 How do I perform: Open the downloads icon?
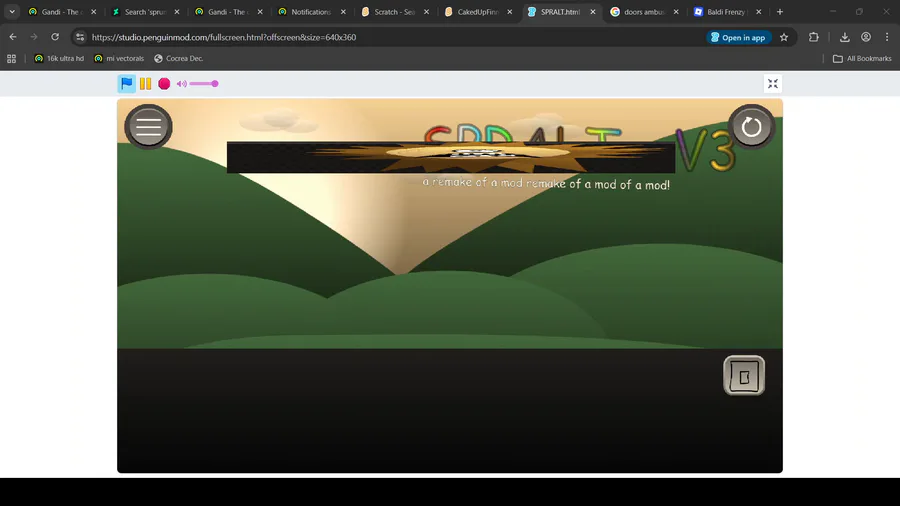click(x=844, y=37)
